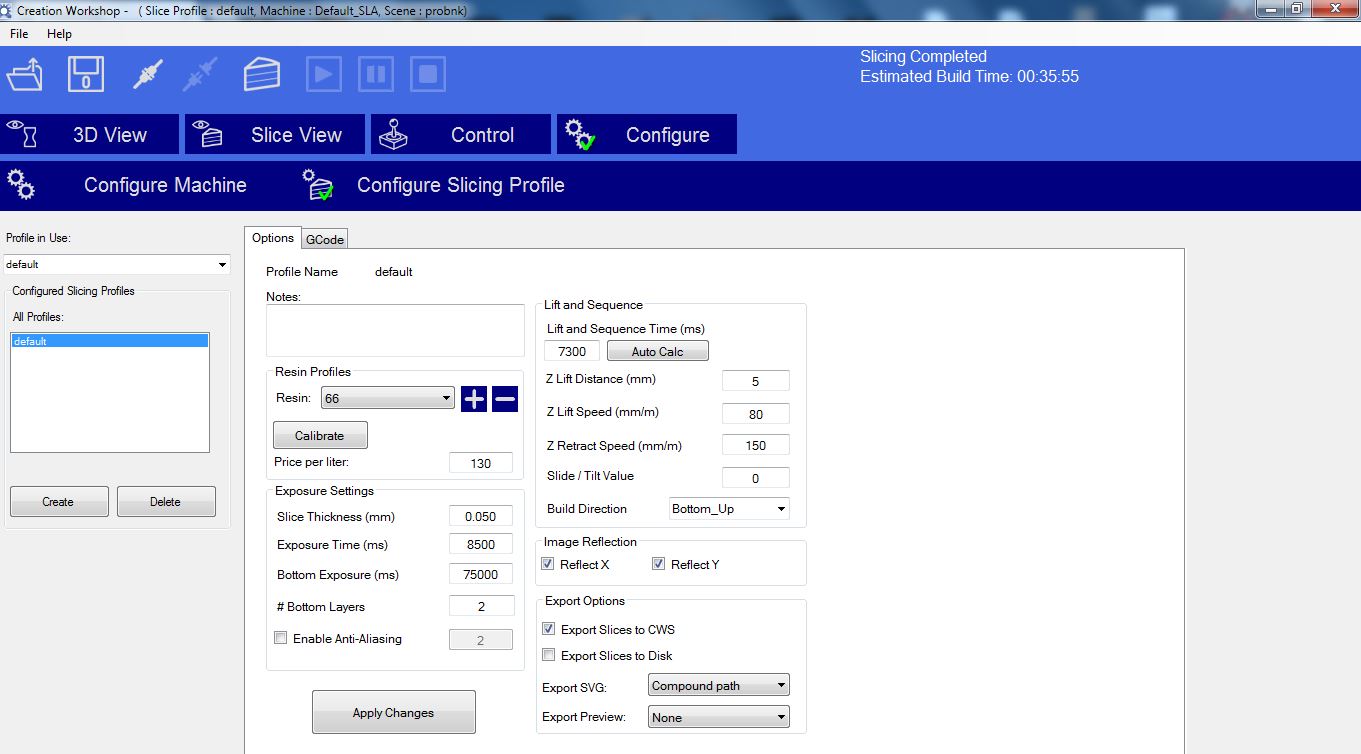
Task: Open the Build Direction dropdown
Action: click(729, 509)
